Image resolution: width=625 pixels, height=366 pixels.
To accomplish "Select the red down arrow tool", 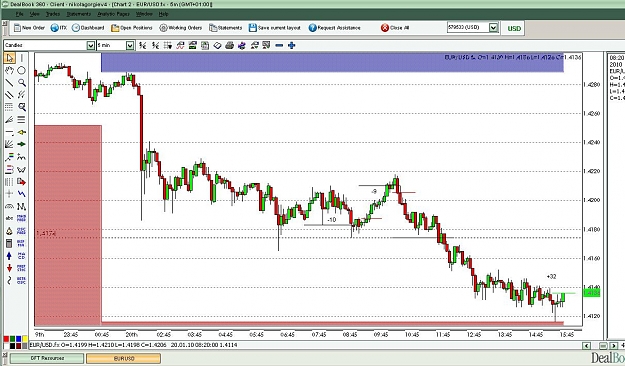I will (x=9, y=268).
